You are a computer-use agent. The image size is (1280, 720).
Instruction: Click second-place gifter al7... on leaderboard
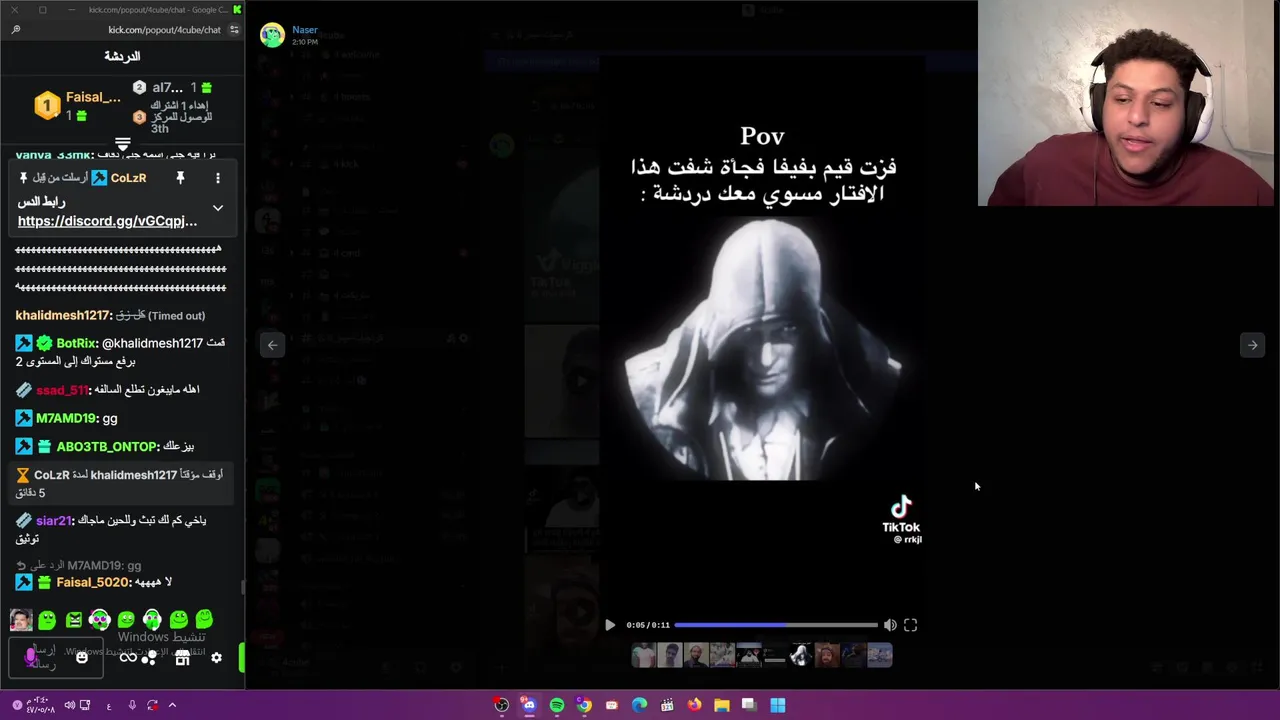click(x=168, y=88)
